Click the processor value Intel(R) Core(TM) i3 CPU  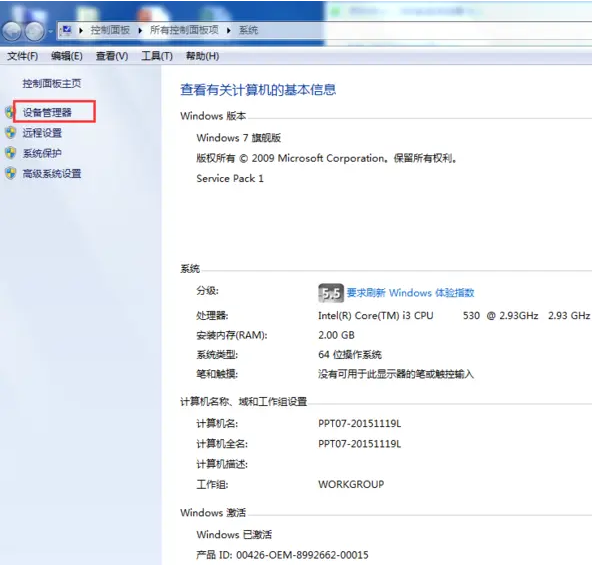point(376,316)
